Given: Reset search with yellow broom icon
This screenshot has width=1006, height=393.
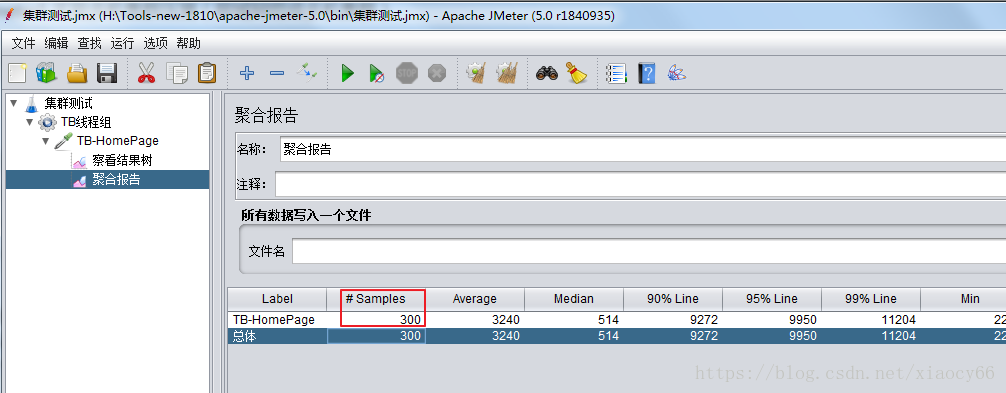Looking at the screenshot, I should point(577,73).
